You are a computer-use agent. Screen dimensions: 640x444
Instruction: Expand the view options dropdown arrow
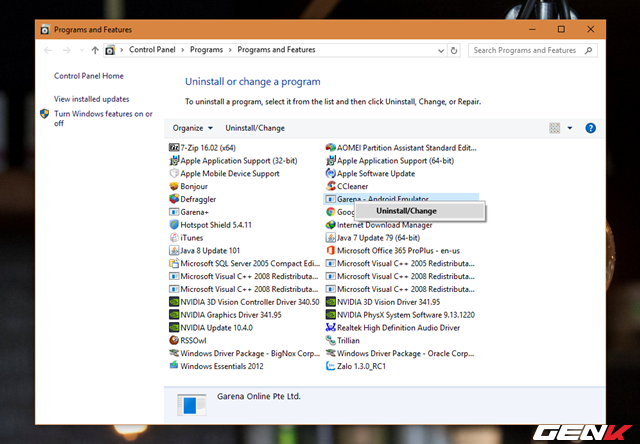tap(570, 128)
